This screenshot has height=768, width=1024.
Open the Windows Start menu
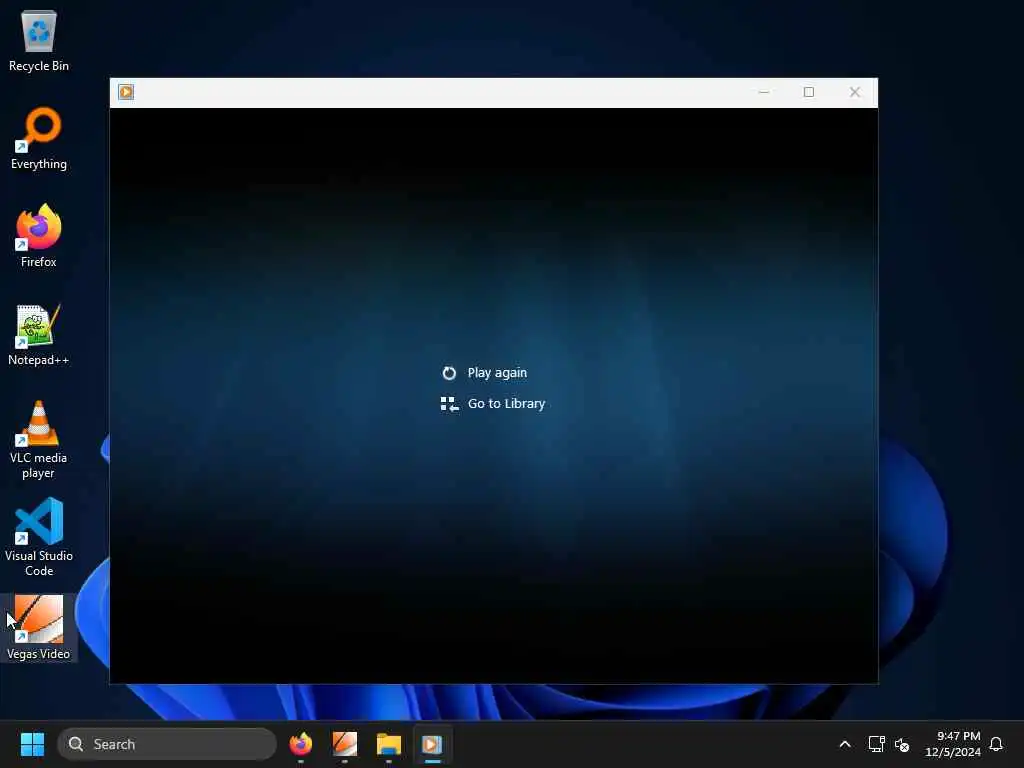coord(32,744)
